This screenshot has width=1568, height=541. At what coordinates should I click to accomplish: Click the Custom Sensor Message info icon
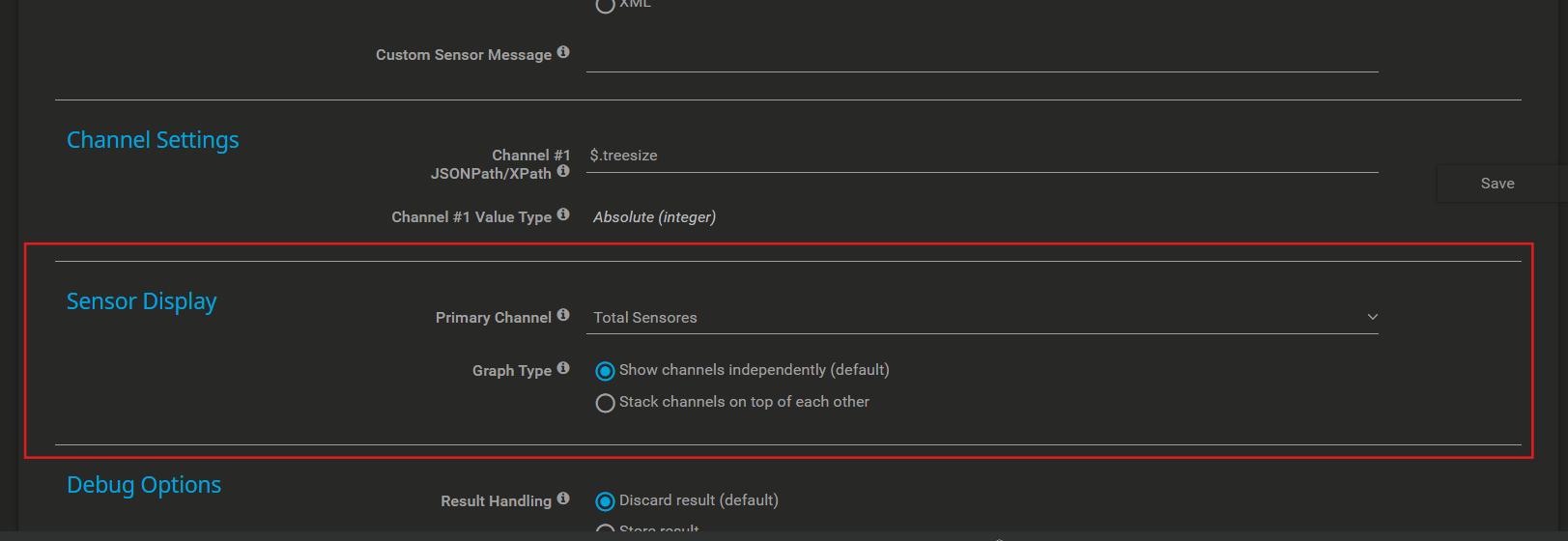(563, 52)
